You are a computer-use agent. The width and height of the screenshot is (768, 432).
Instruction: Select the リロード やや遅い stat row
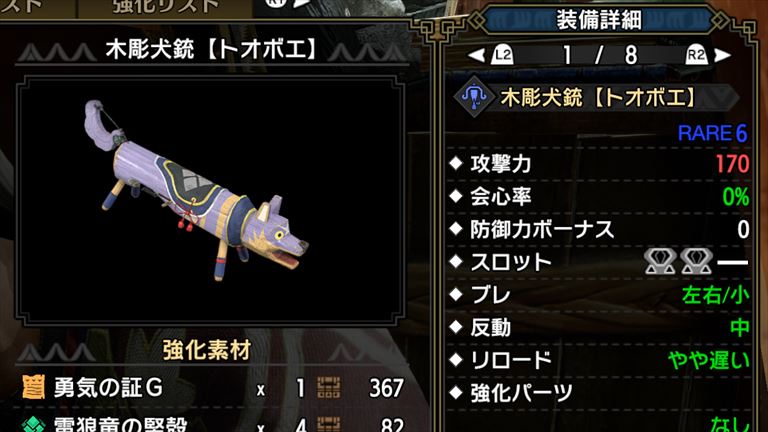(x=598, y=360)
